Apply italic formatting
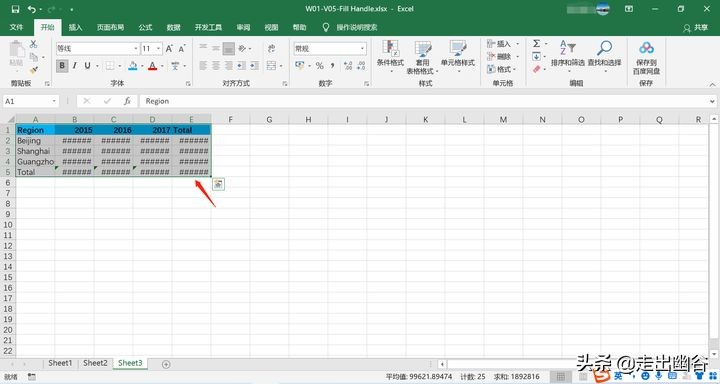Viewport: 720px width, 384px height. 74,66
